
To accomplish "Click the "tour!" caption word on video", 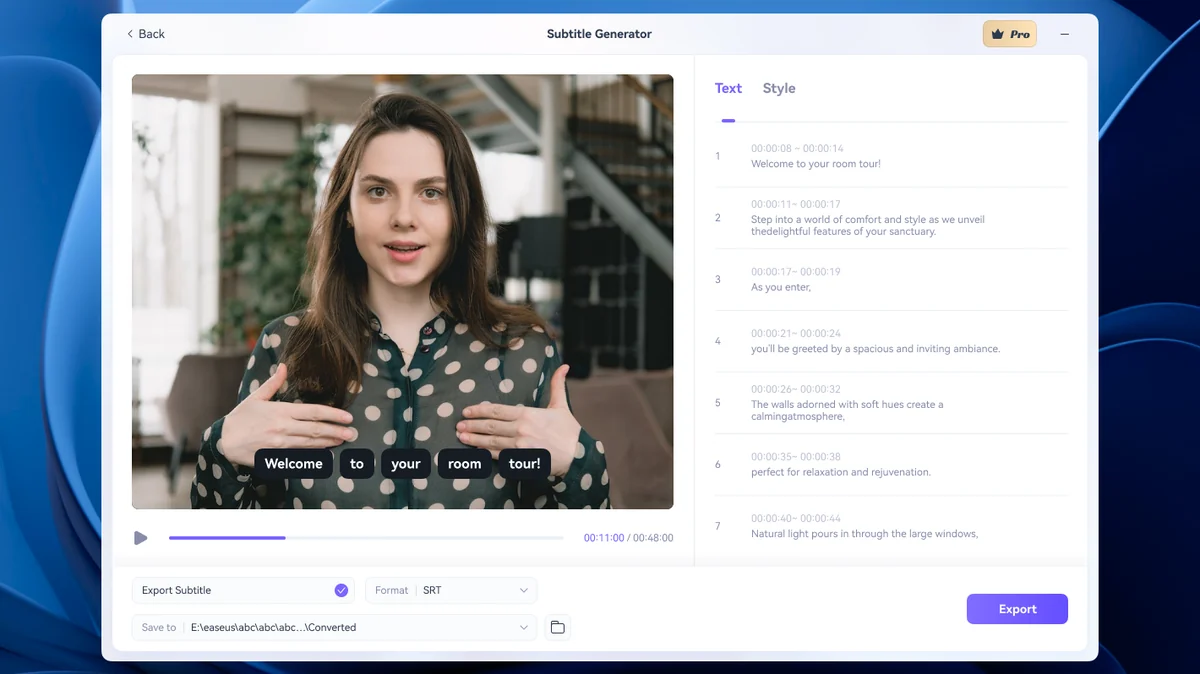I will 524,463.
